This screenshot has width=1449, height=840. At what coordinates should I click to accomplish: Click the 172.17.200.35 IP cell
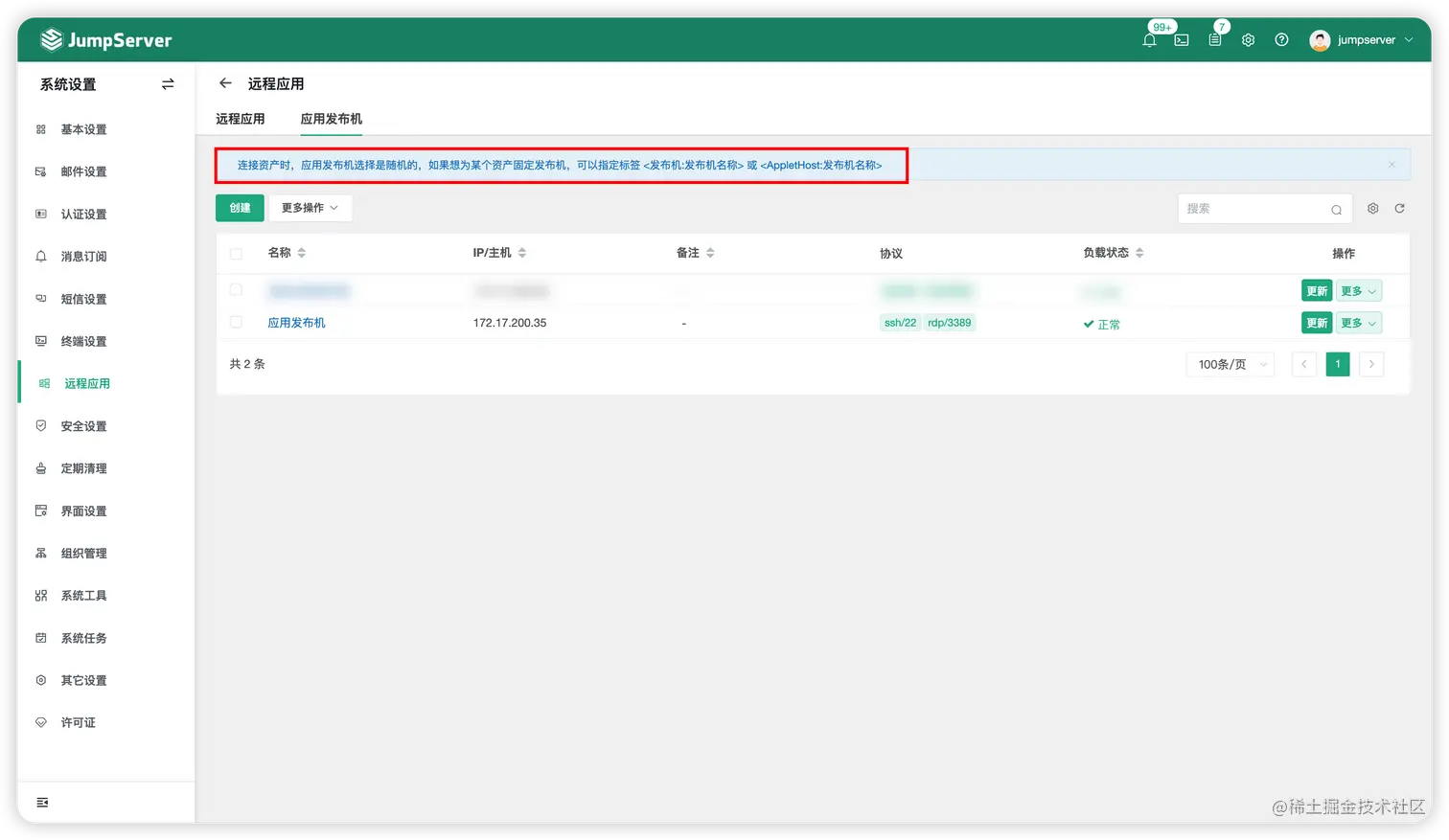(510, 323)
